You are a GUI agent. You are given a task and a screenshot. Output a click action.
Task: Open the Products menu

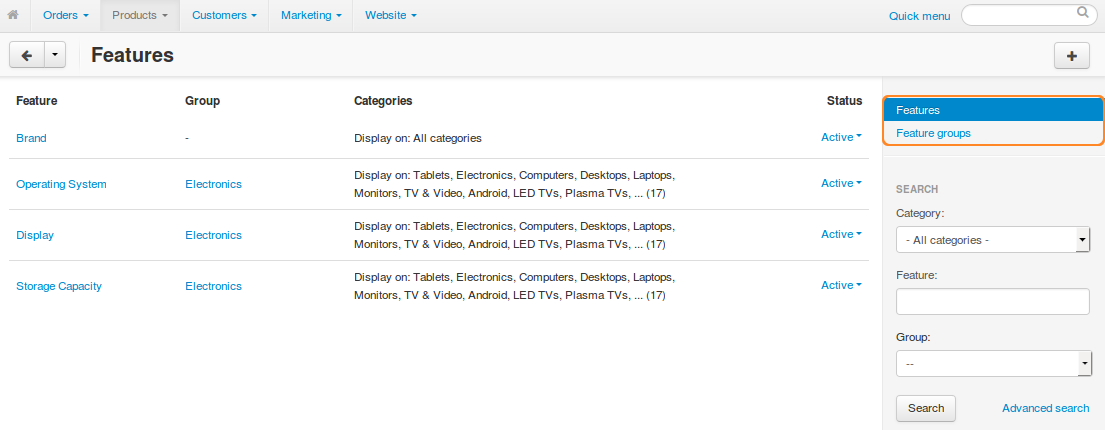140,15
